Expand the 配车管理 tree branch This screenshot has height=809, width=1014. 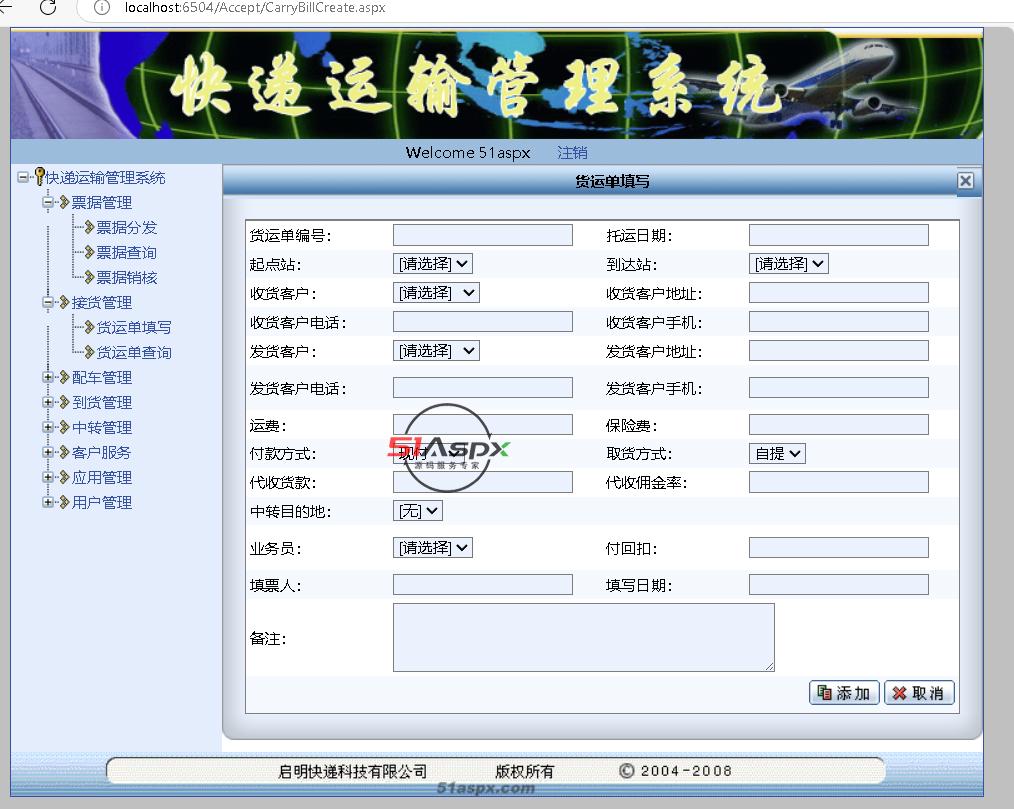(x=48, y=377)
